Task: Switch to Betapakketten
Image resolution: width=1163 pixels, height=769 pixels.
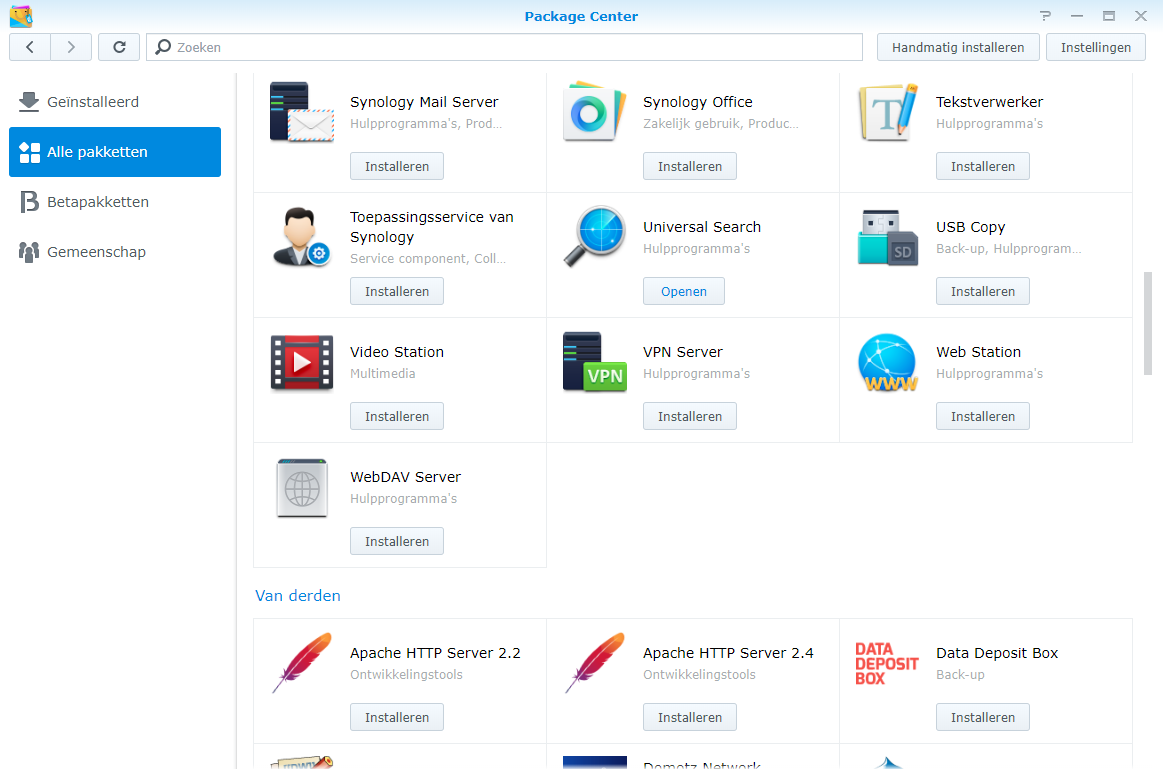Action: tap(115, 202)
